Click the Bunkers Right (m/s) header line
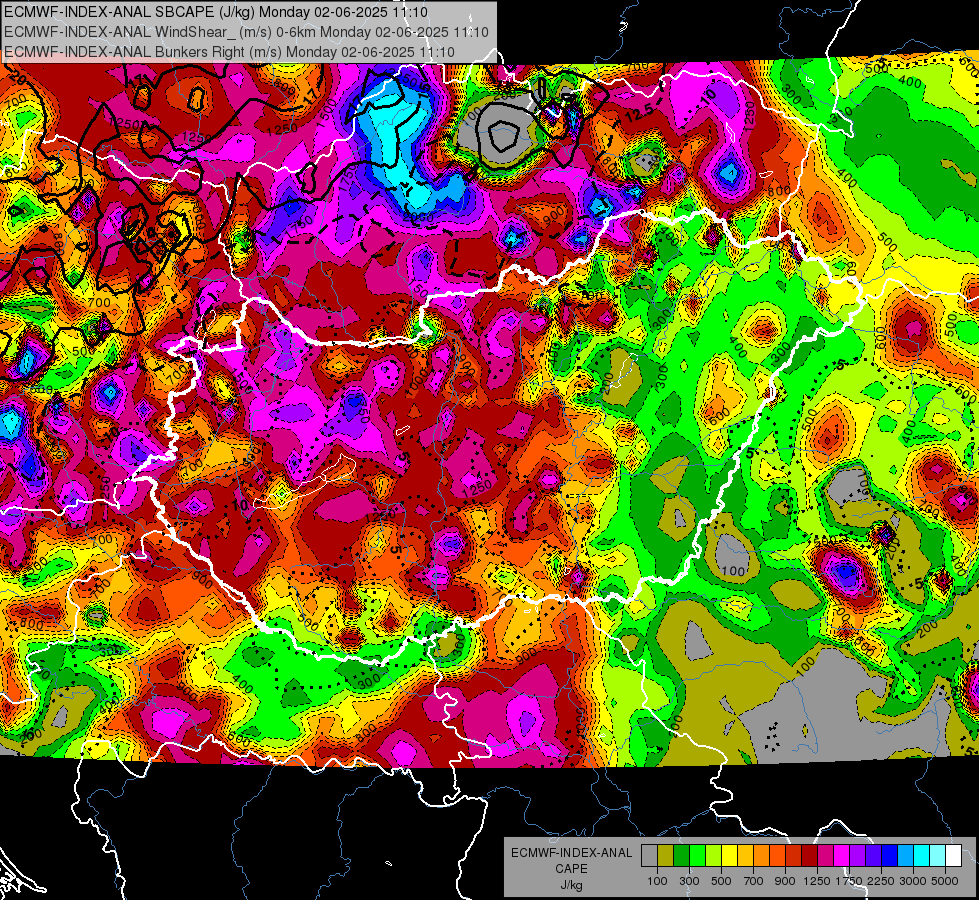The image size is (979, 900). [x=229, y=52]
